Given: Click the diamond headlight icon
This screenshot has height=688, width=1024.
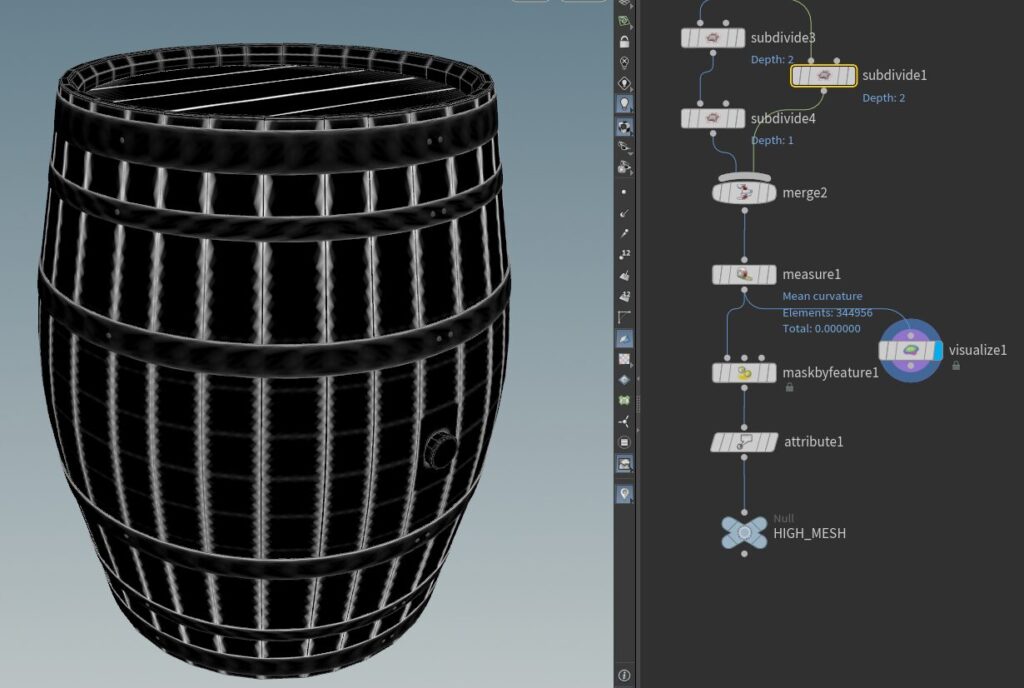Looking at the screenshot, I should tap(624, 83).
